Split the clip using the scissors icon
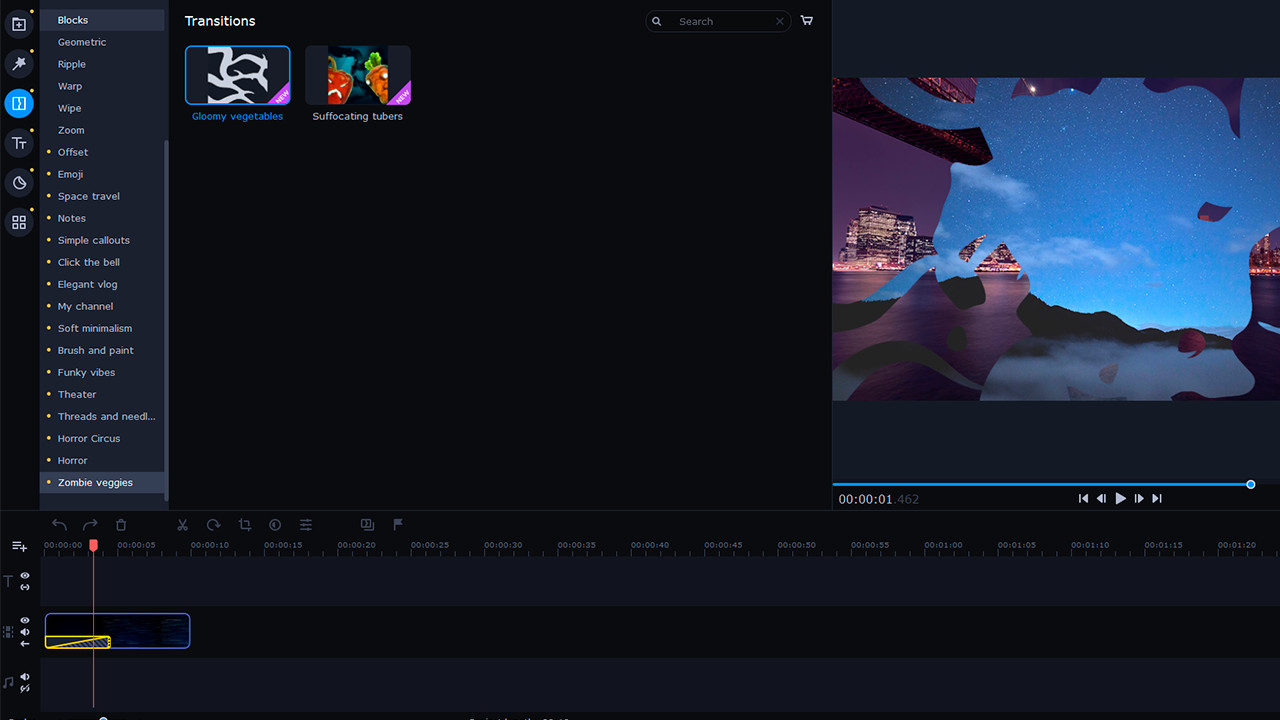The height and width of the screenshot is (720, 1280). [x=182, y=524]
